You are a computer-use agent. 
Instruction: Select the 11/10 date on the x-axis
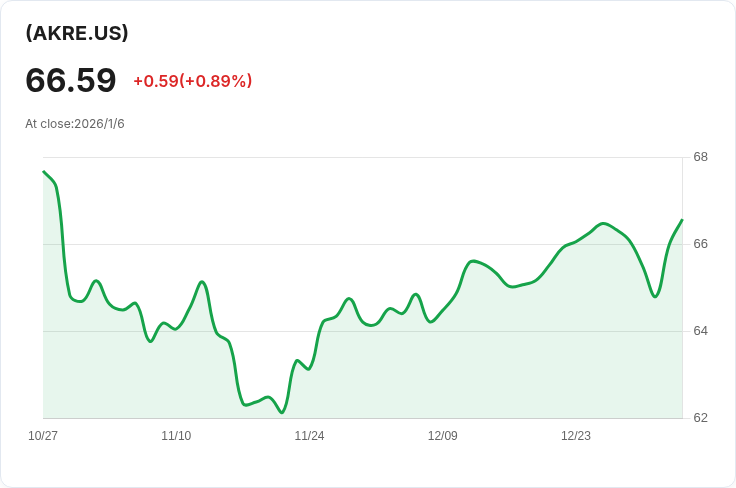coord(176,436)
